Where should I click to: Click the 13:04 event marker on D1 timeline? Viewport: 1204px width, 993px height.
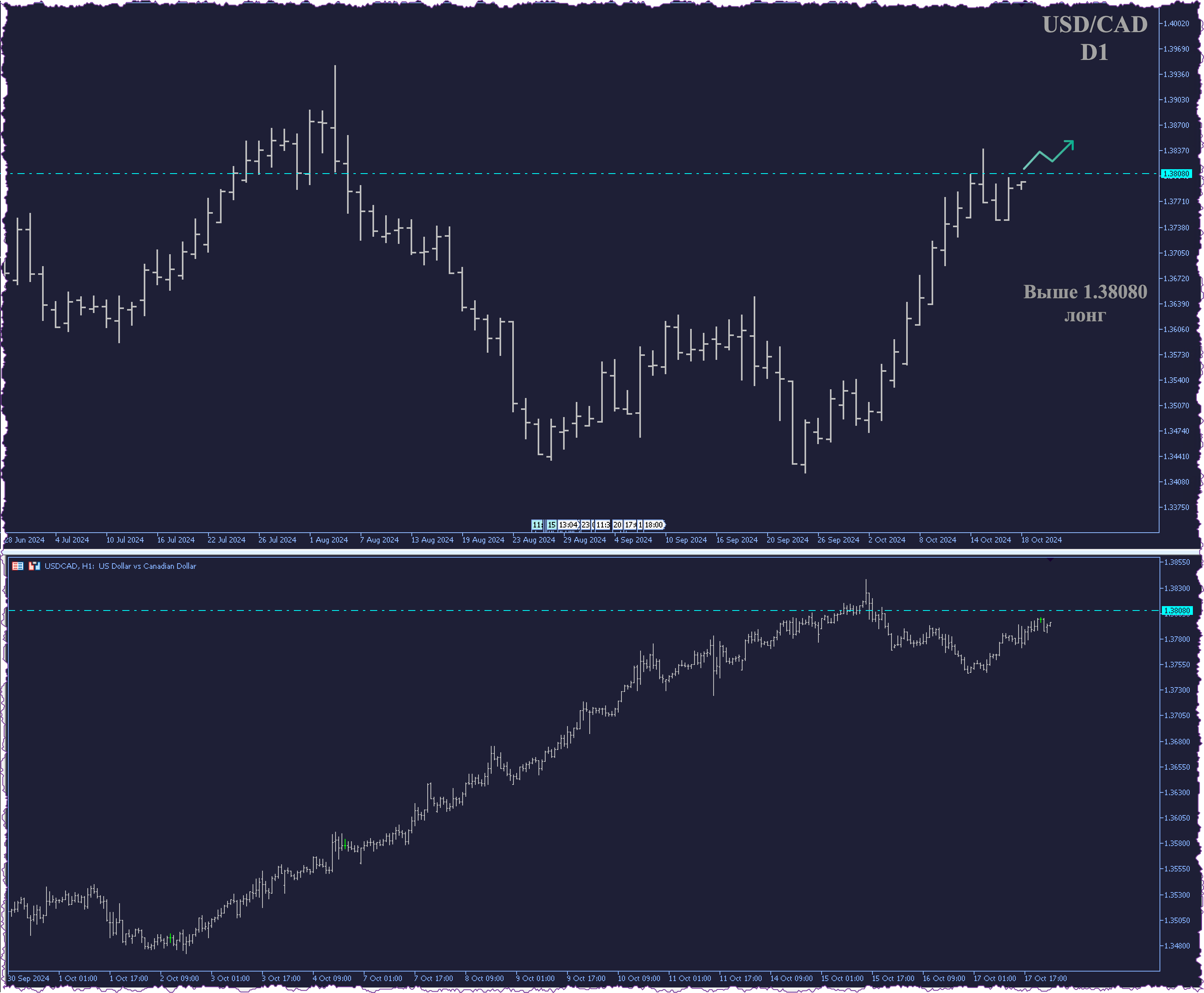pos(568,525)
